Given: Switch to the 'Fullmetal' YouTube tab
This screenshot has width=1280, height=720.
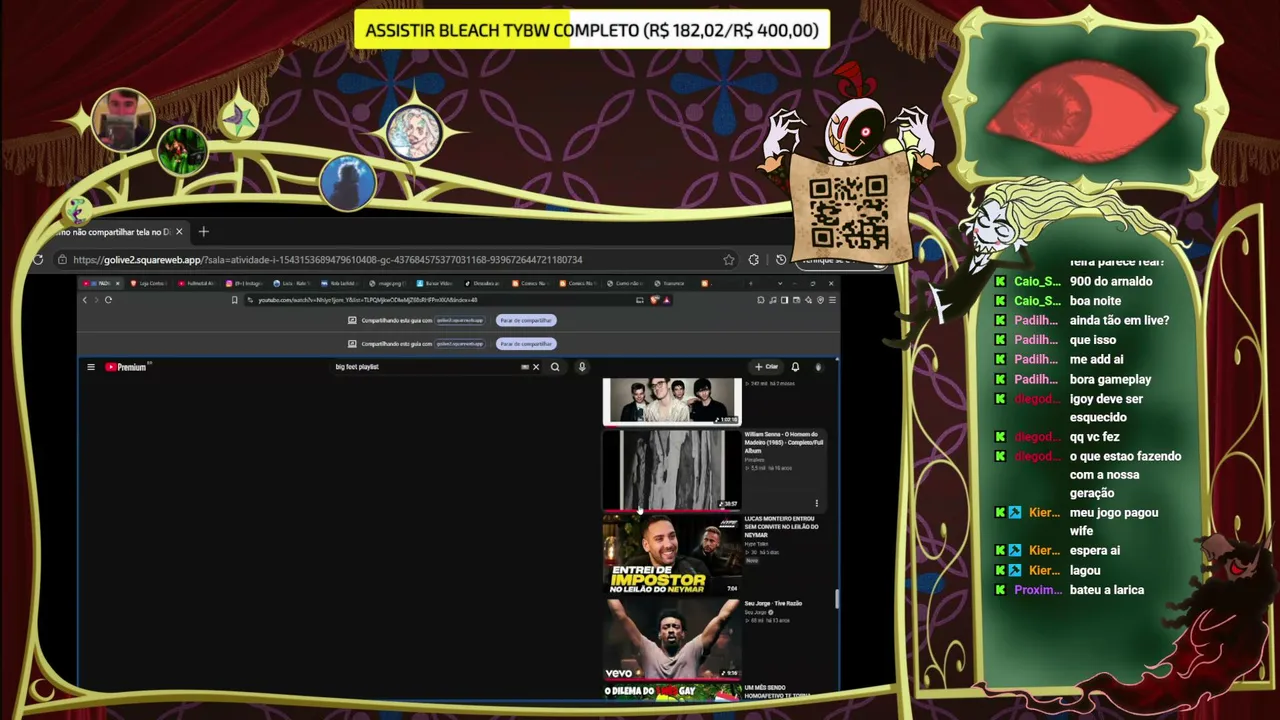Looking at the screenshot, I should click(198, 284).
